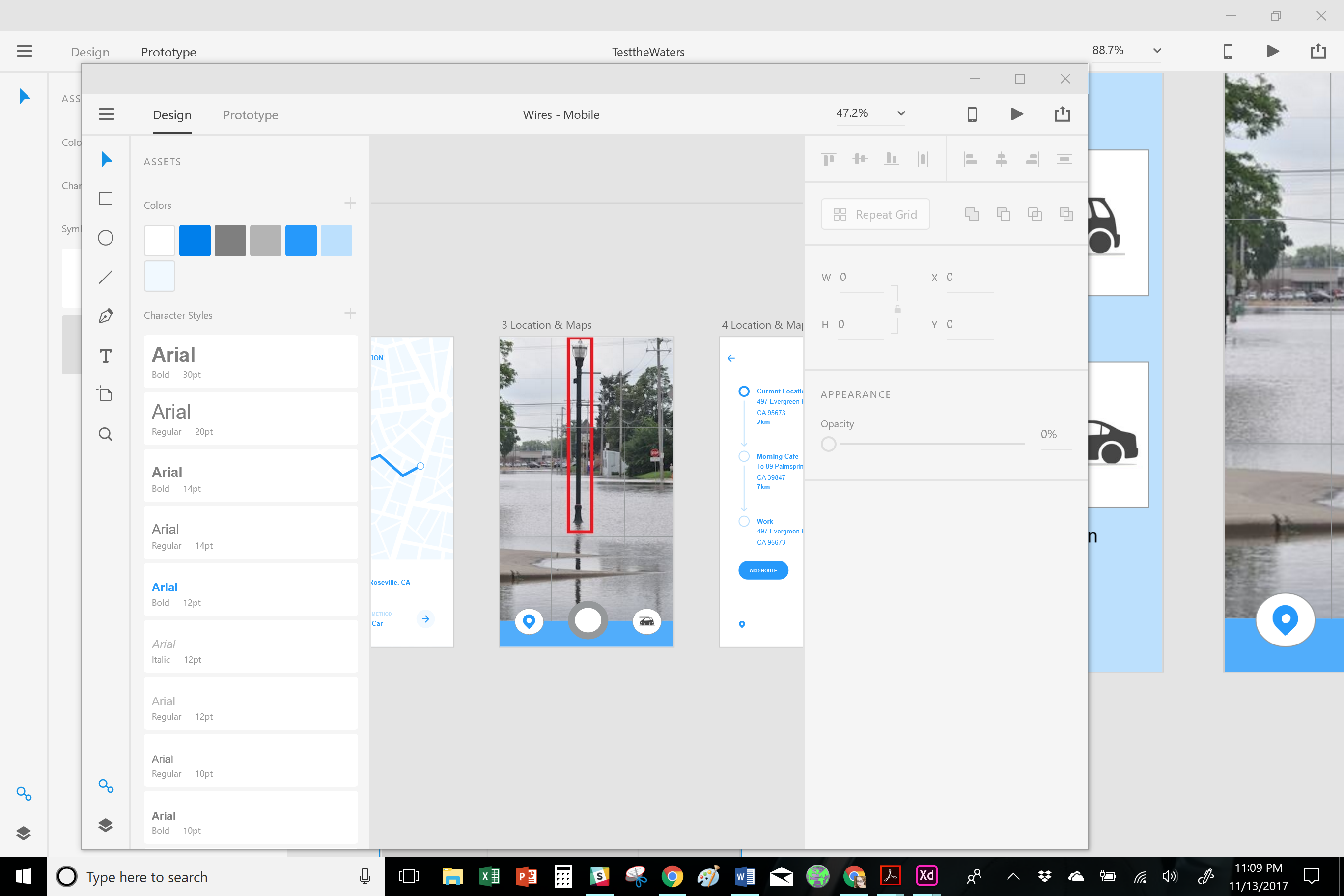
Task: Pick the light blue color swatch
Action: click(336, 241)
